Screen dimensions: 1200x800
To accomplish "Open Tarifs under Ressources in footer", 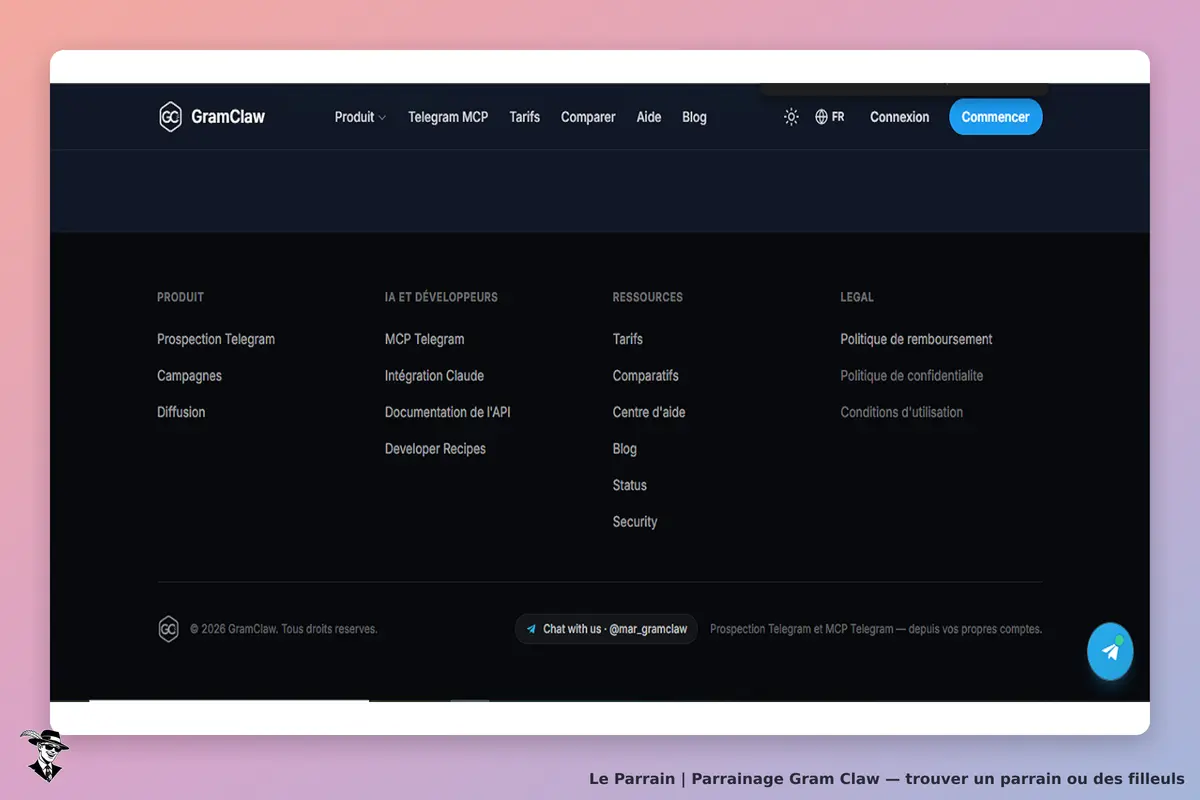I will pyautogui.click(x=628, y=339).
